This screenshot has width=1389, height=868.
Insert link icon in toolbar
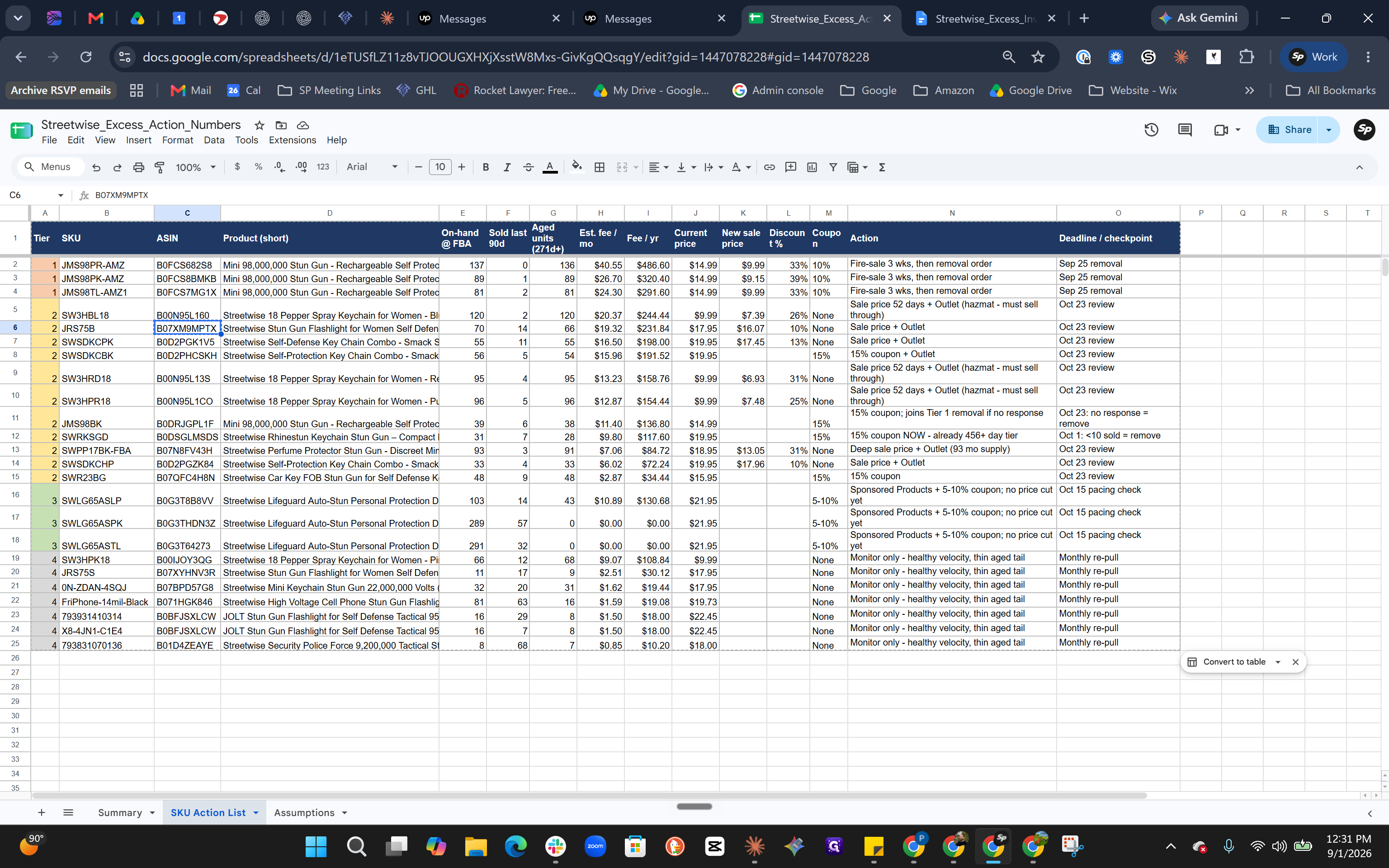[x=769, y=167]
